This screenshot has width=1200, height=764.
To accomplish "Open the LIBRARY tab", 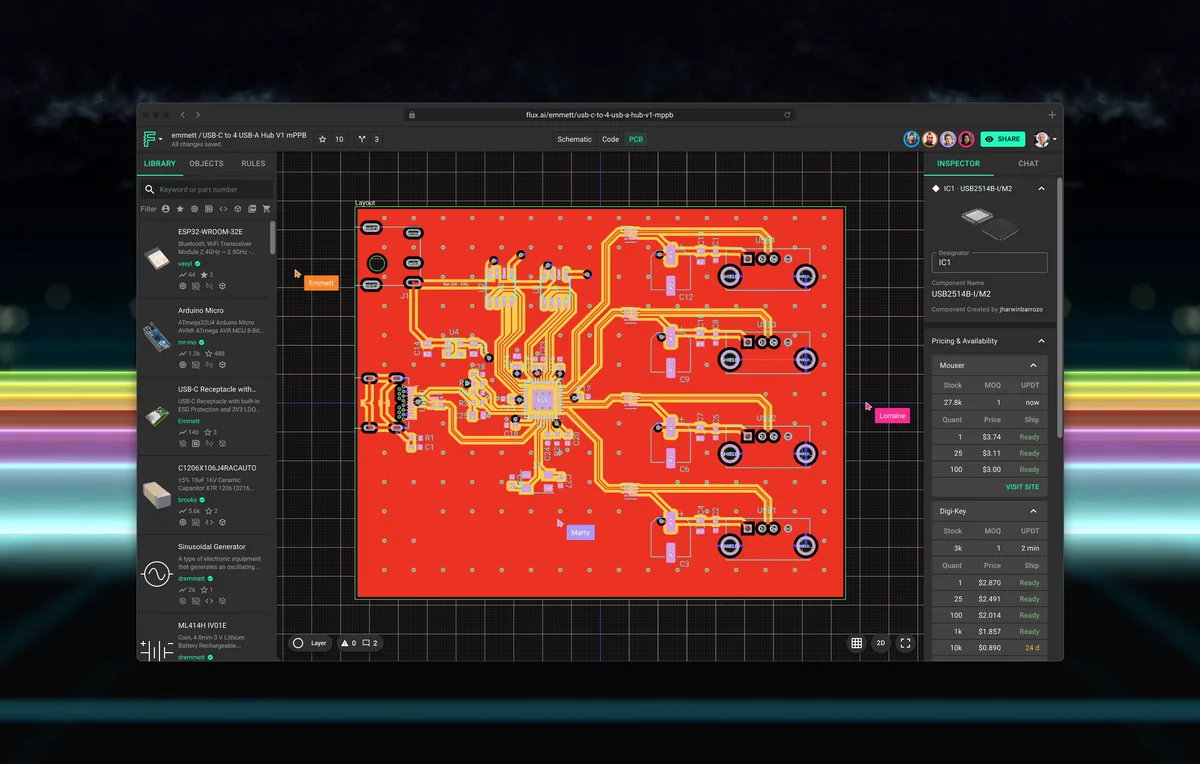I will 160,163.
